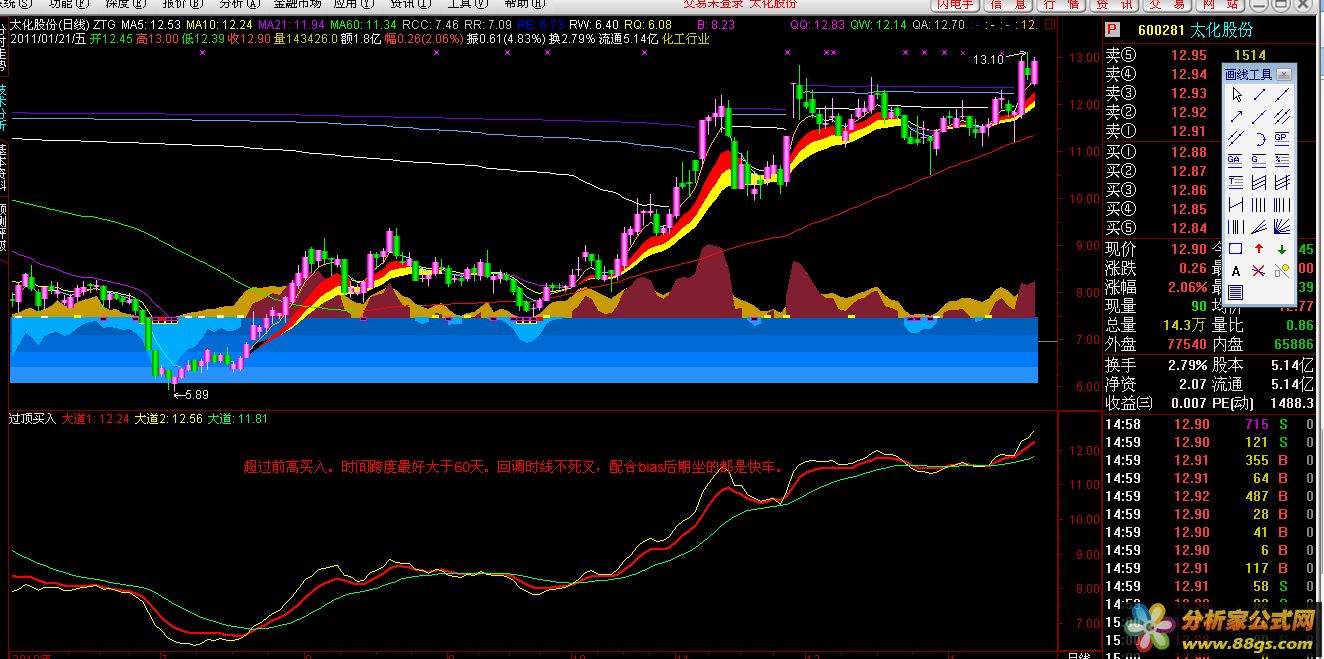This screenshot has height=659, width=1324.
Task: Select the G line drawing tool
Action: [1259, 160]
